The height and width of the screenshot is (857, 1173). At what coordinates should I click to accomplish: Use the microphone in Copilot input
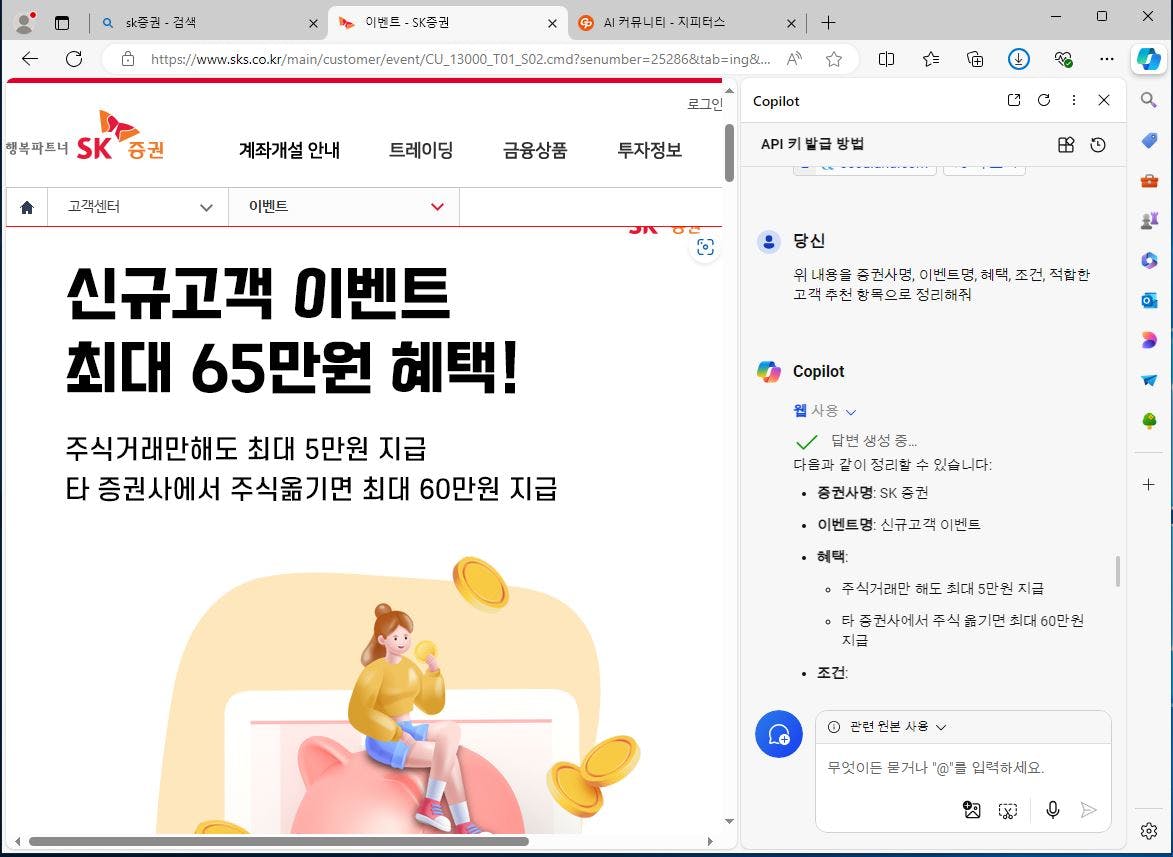click(x=1053, y=810)
